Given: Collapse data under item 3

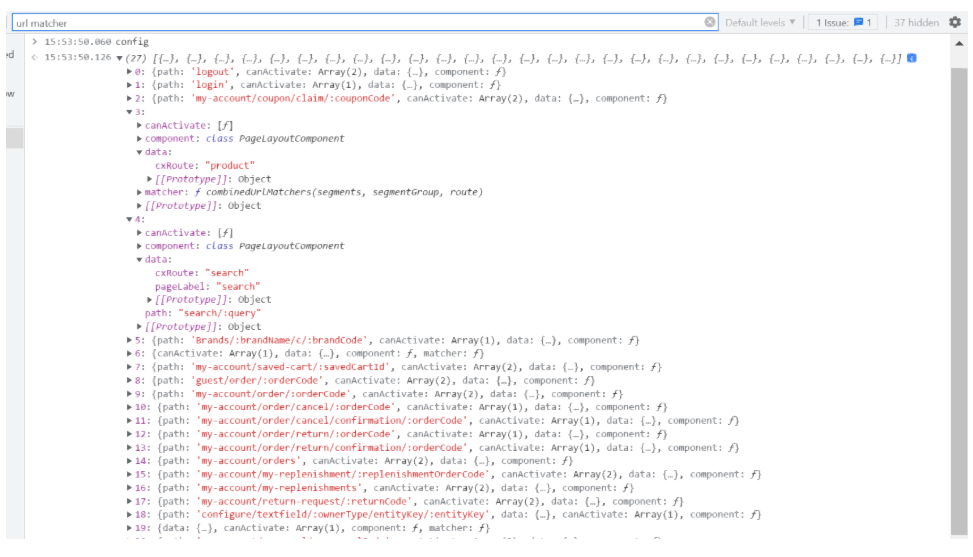Looking at the screenshot, I should click(140, 153).
